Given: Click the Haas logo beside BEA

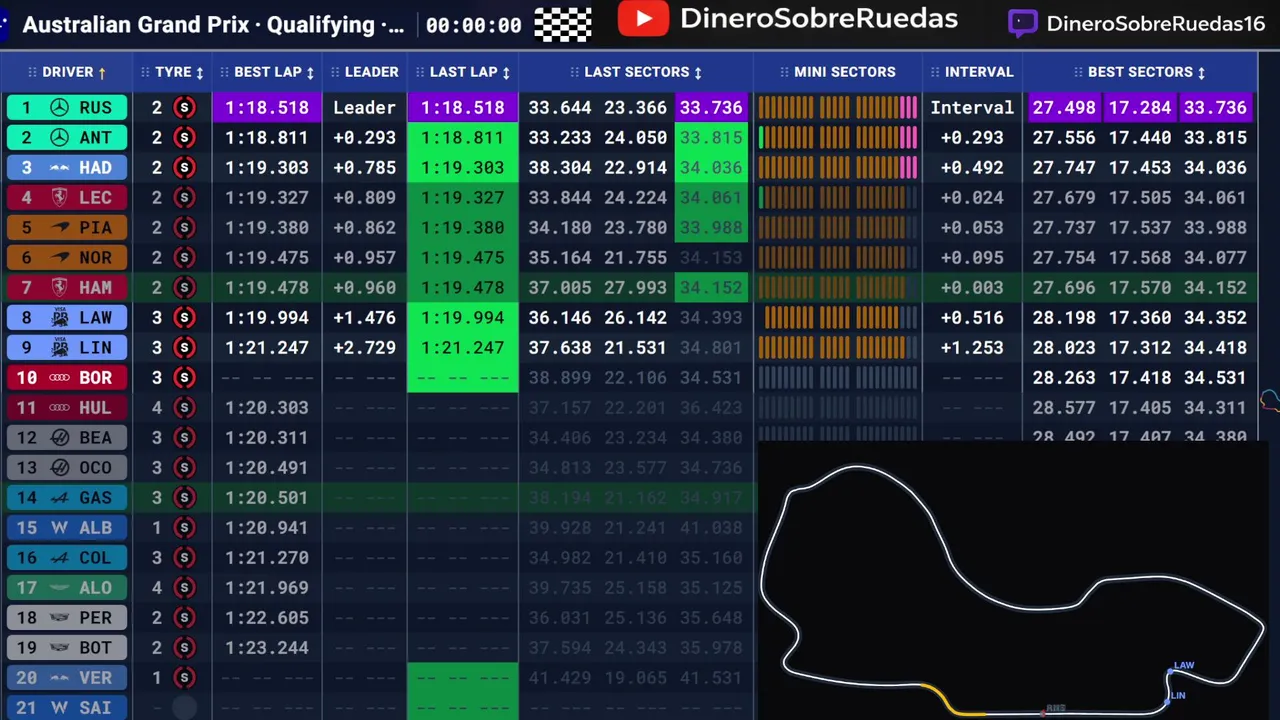Looking at the screenshot, I should (x=59, y=437).
